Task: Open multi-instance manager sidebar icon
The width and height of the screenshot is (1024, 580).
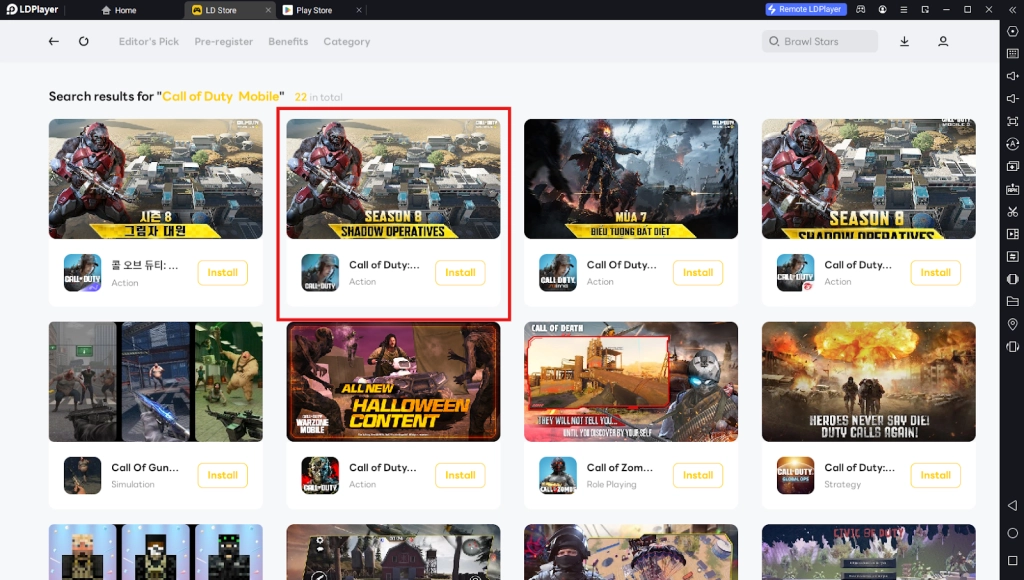Action: tap(1012, 167)
